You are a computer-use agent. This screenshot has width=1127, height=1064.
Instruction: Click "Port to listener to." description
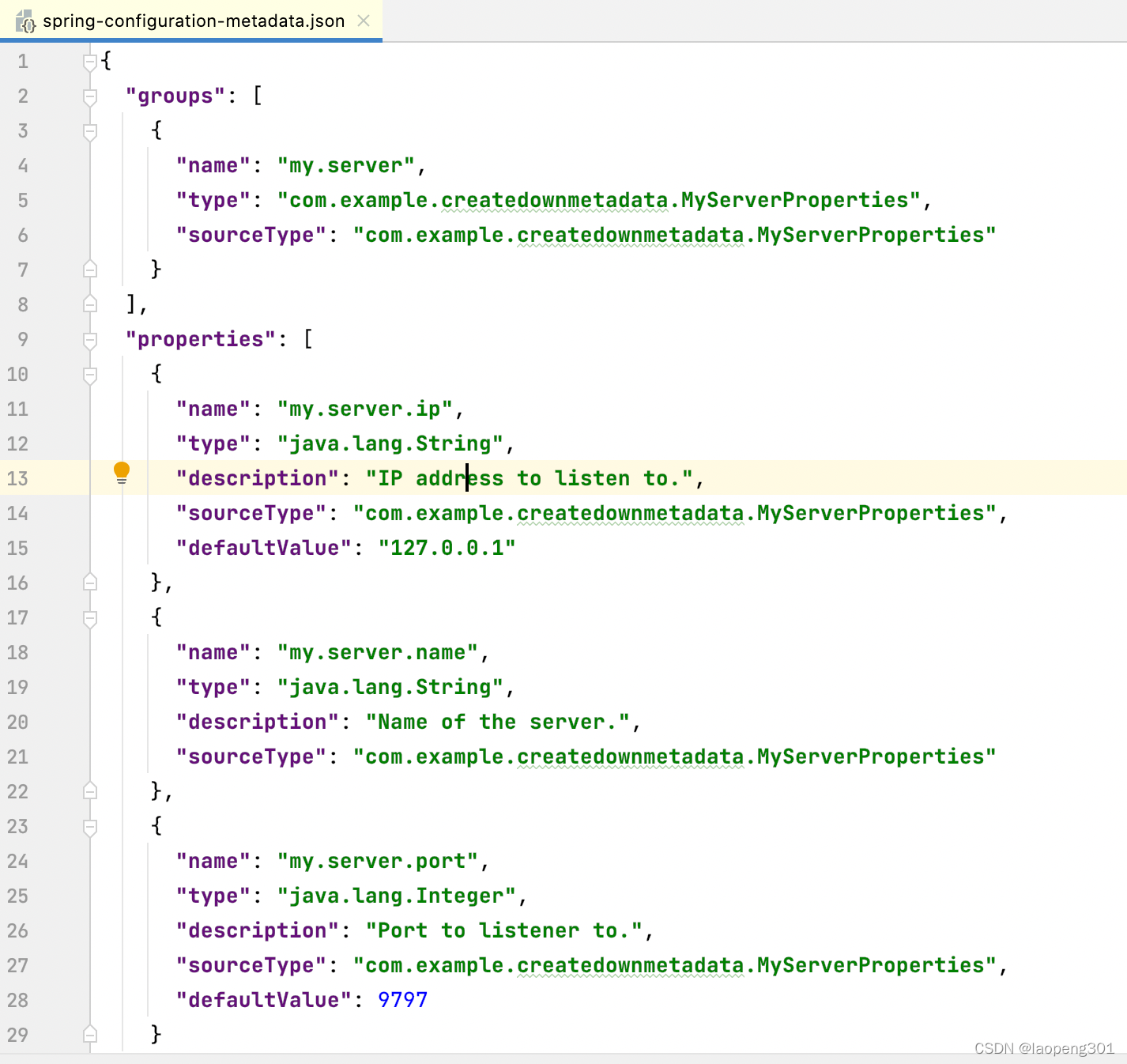[x=504, y=931]
